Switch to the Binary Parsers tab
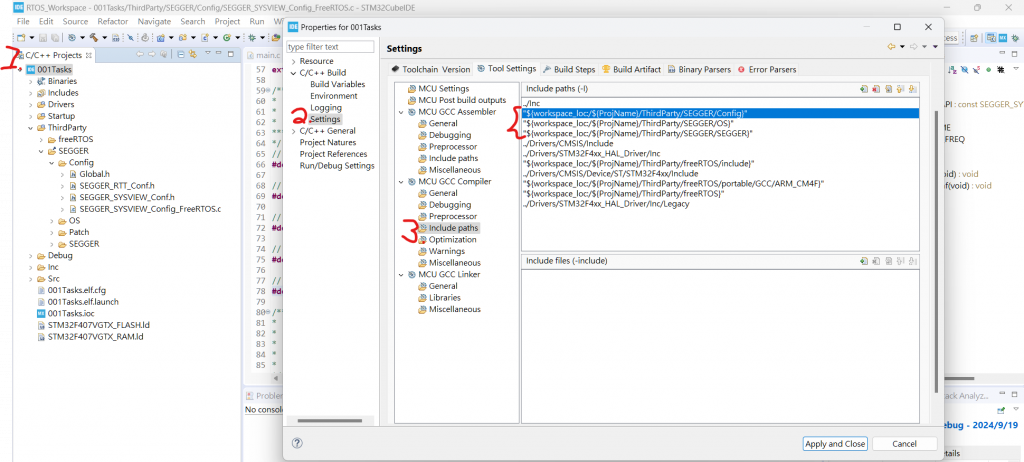Screen dimensions: 1024x462 pyautogui.click(x=699, y=69)
